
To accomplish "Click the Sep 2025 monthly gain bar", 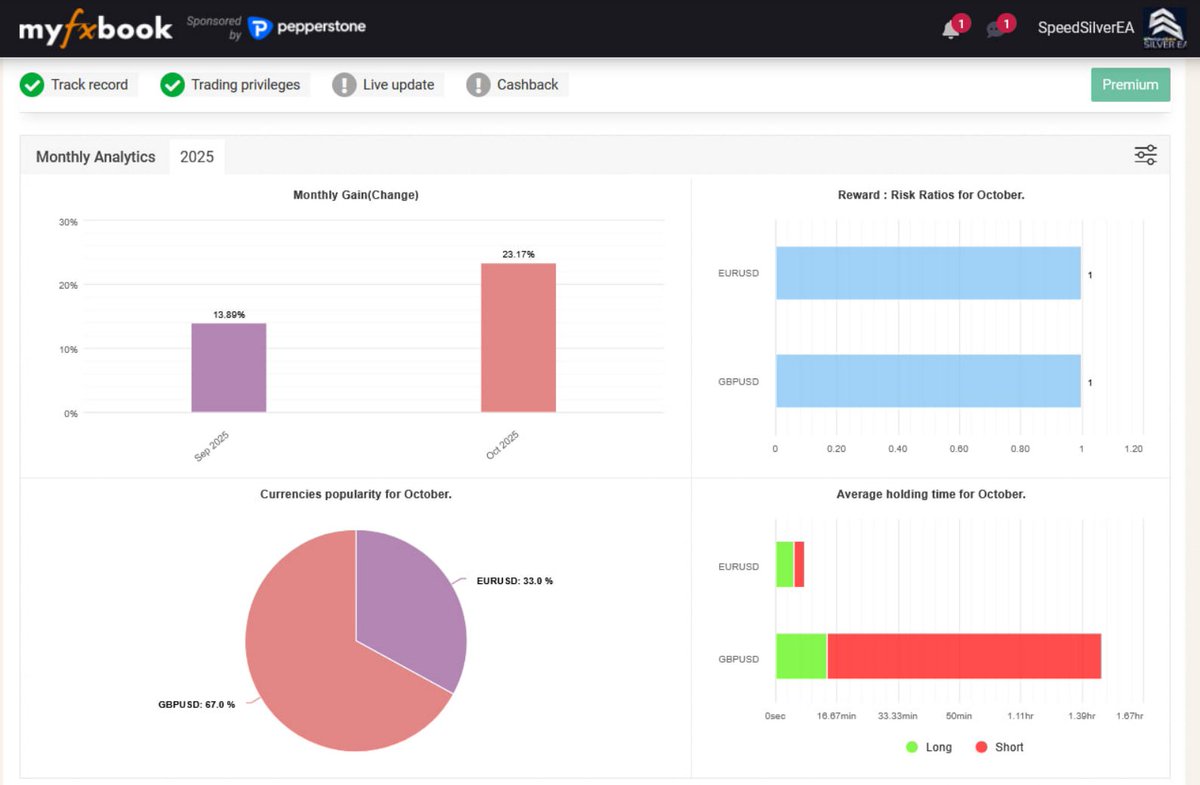I will (x=229, y=368).
